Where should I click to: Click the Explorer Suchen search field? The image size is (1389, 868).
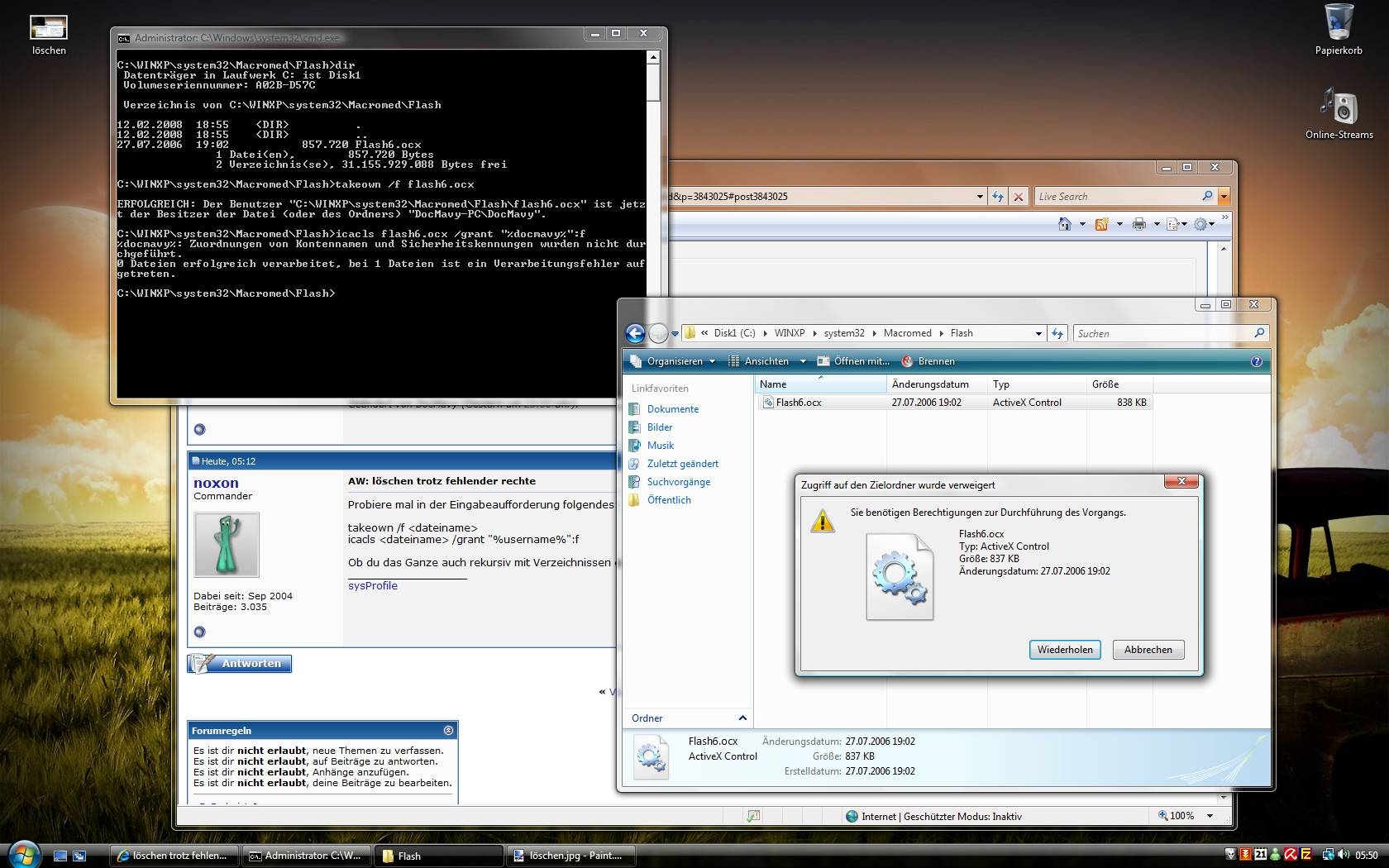(x=1162, y=333)
